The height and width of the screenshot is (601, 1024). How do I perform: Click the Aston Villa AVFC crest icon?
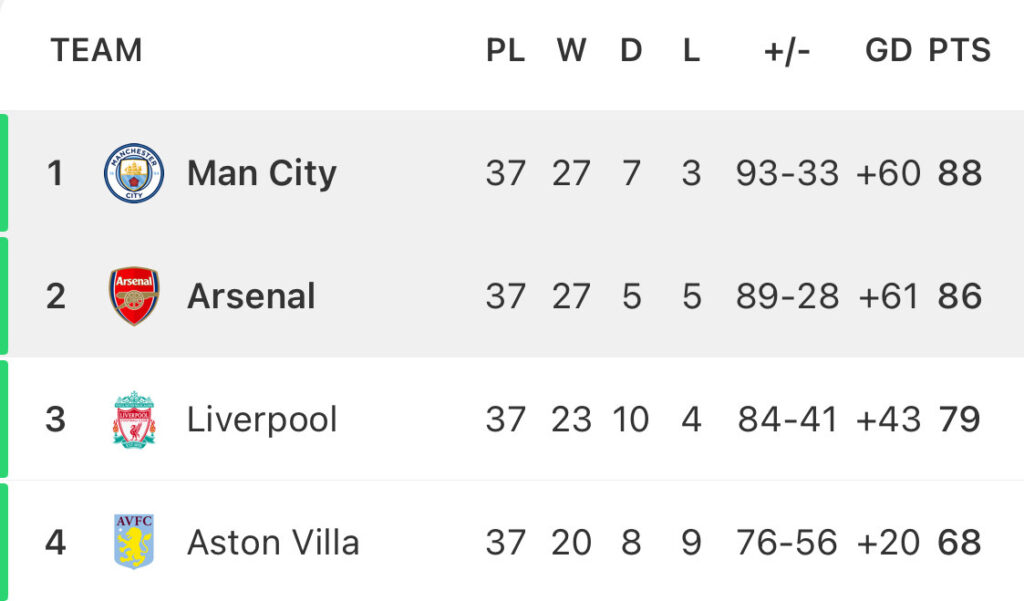134,542
